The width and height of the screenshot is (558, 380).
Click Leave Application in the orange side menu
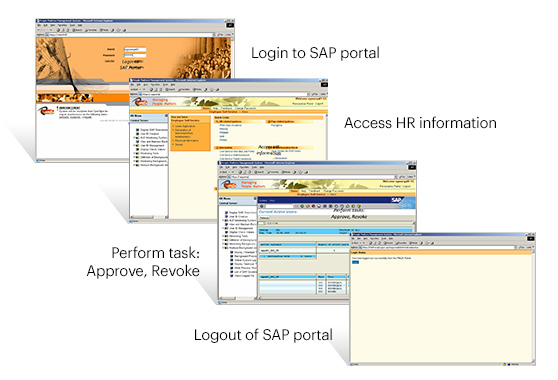185,126
